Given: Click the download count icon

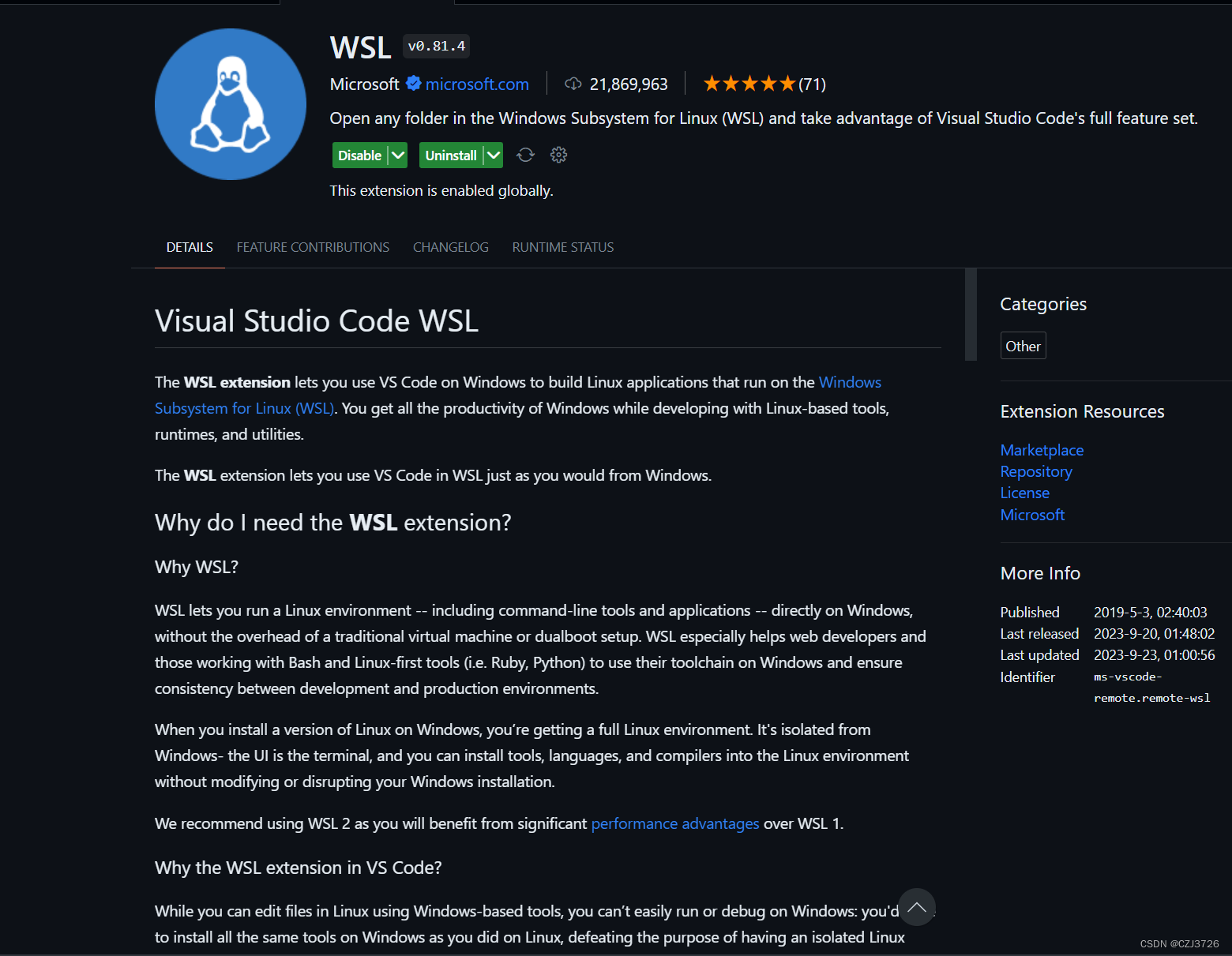Looking at the screenshot, I should 573,83.
